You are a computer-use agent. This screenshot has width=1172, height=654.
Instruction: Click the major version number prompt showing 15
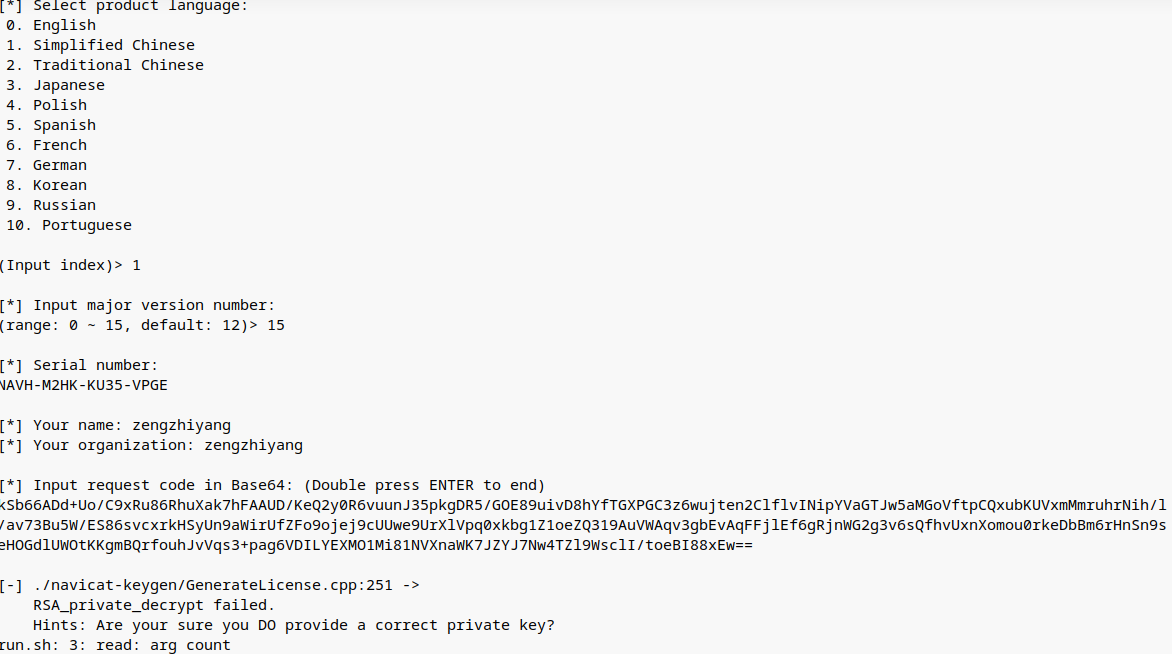tap(142, 325)
